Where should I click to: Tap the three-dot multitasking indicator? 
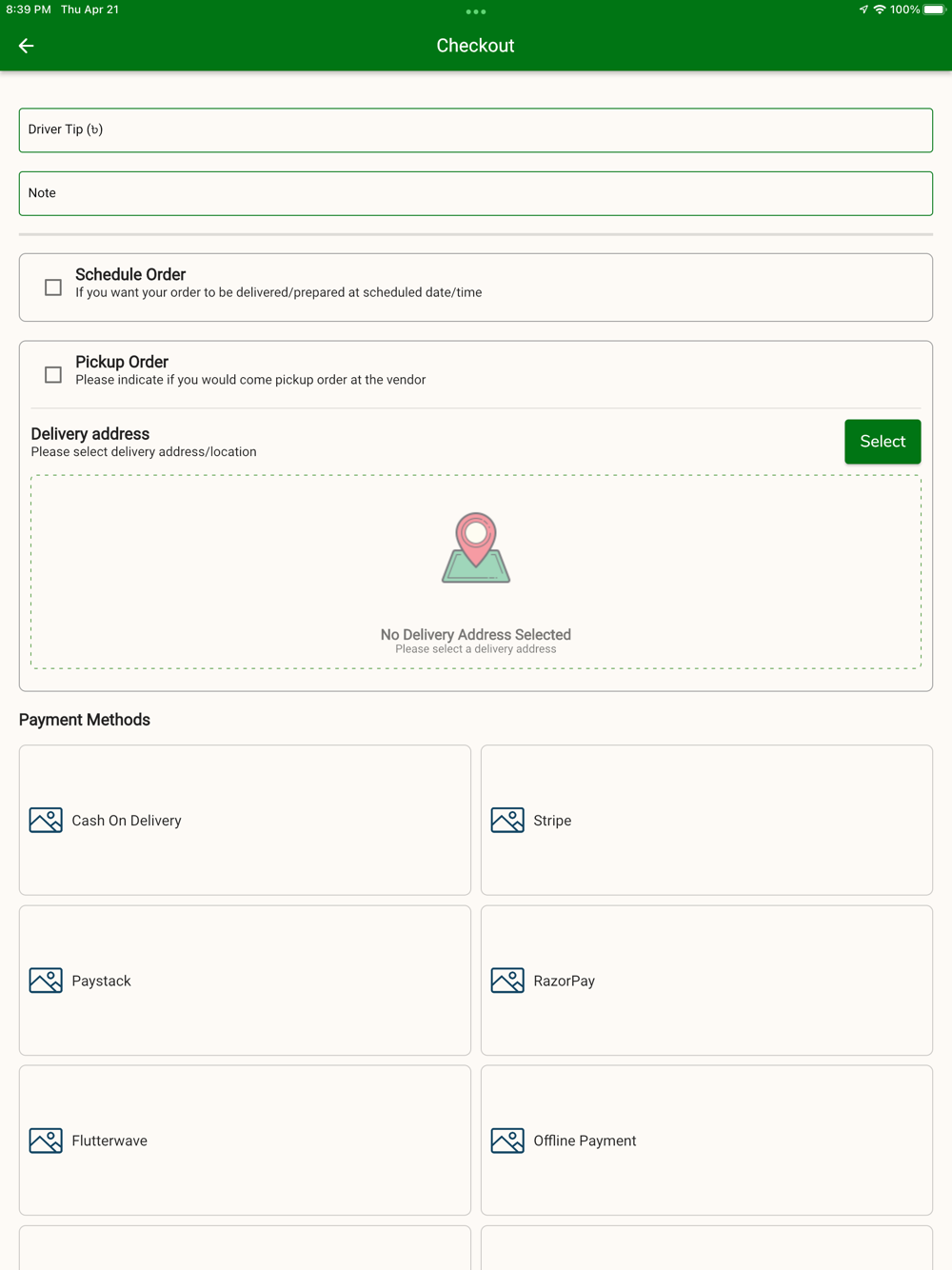476,11
